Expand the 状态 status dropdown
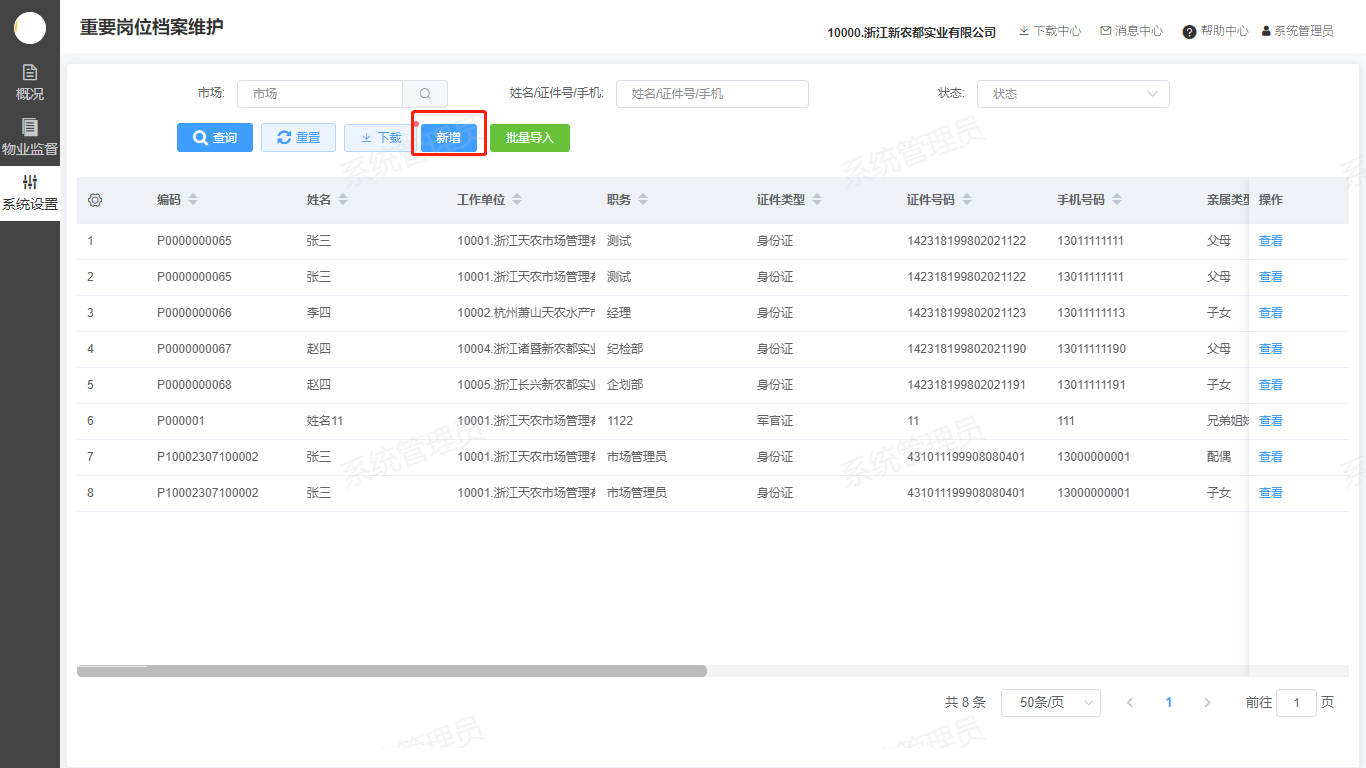This screenshot has height=768, width=1366. [1073, 94]
